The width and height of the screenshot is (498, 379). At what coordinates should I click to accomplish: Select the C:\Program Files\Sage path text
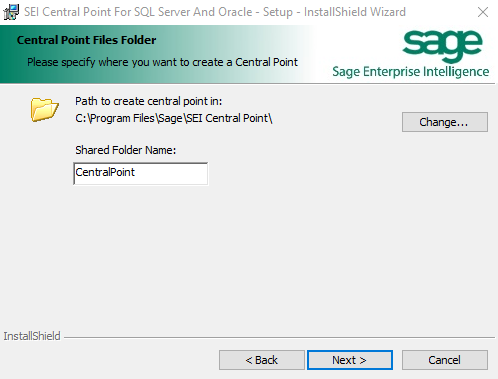click(174, 118)
